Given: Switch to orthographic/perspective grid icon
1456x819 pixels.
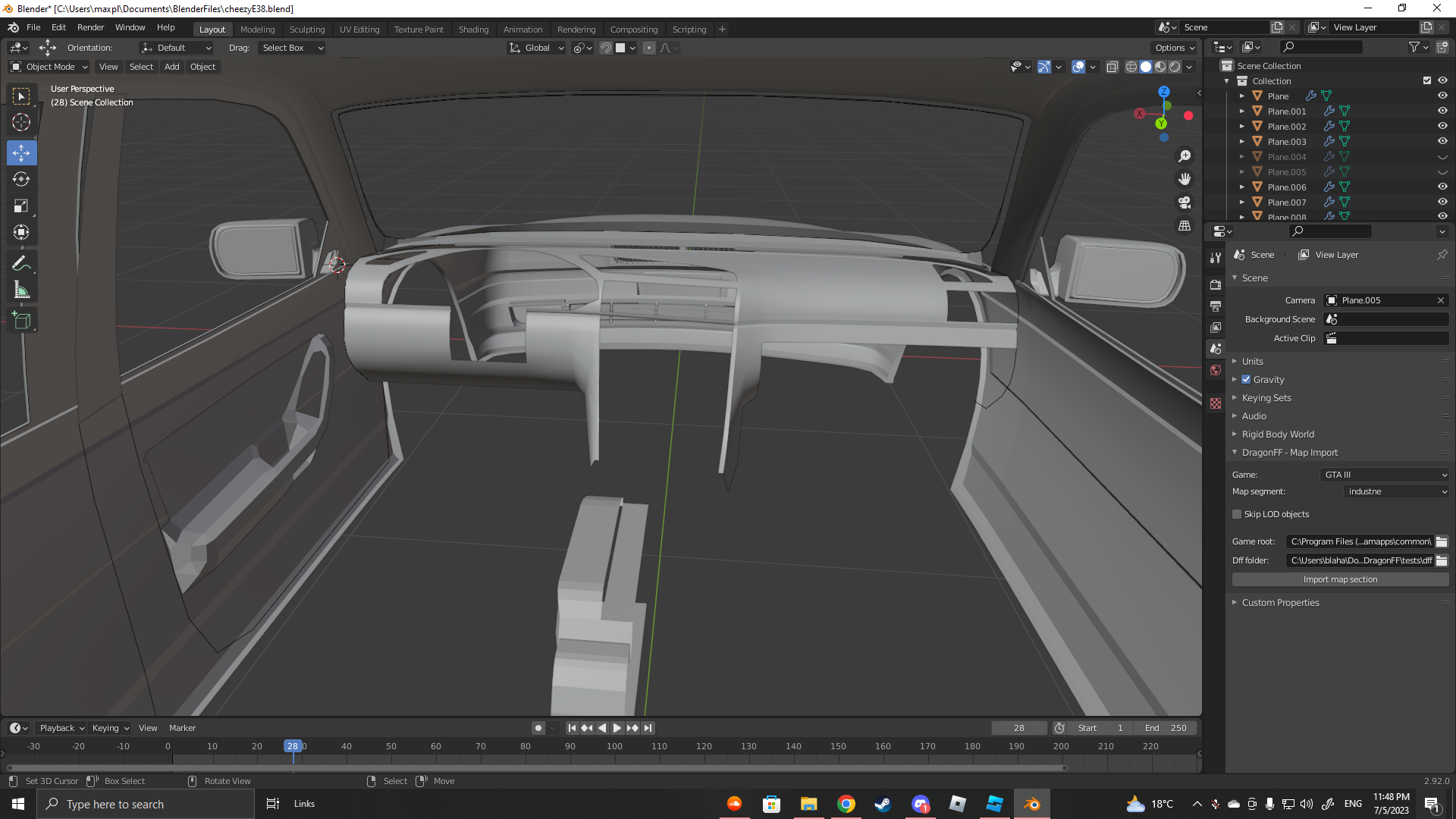Looking at the screenshot, I should pyautogui.click(x=1184, y=226).
